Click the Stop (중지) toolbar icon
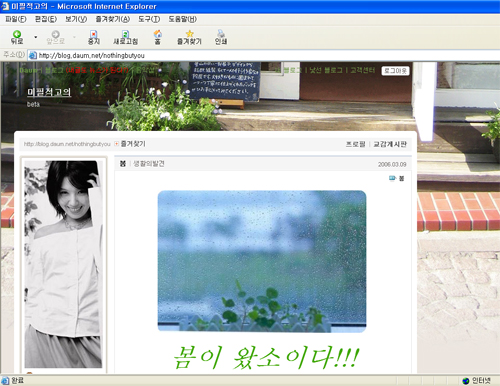The width and height of the screenshot is (500, 386). tap(94, 34)
